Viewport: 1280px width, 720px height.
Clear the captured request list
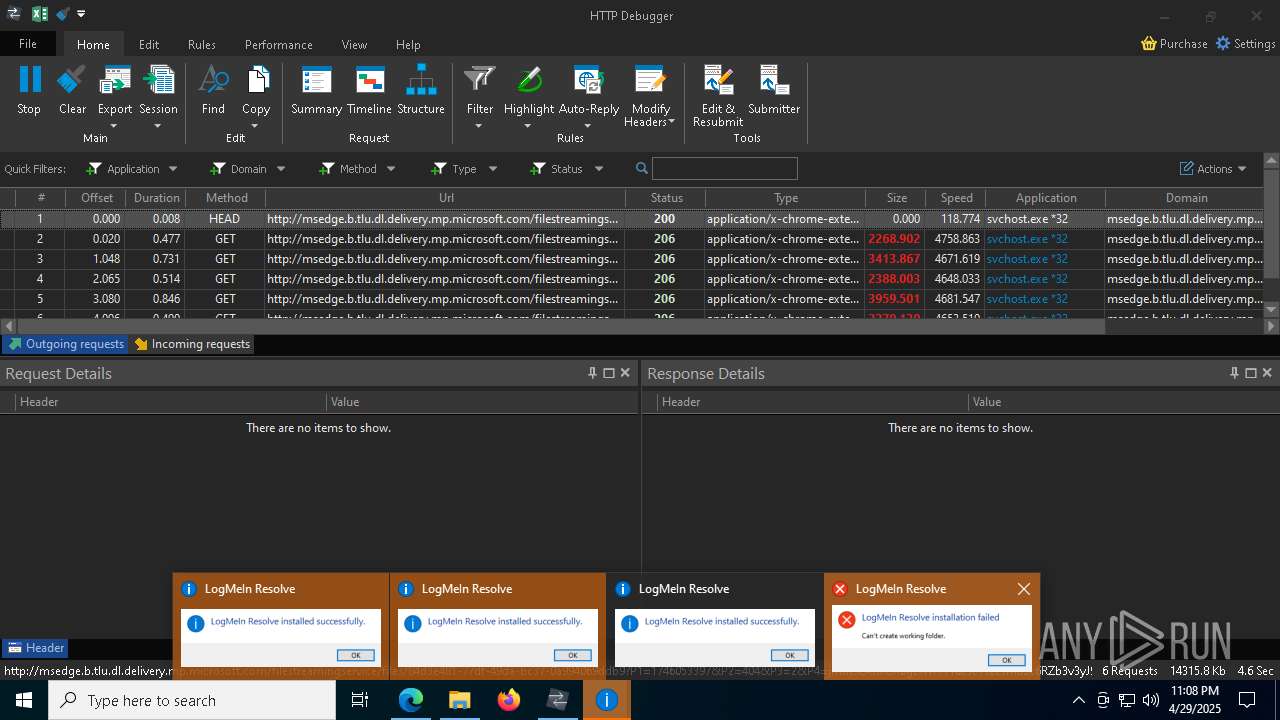tap(72, 90)
